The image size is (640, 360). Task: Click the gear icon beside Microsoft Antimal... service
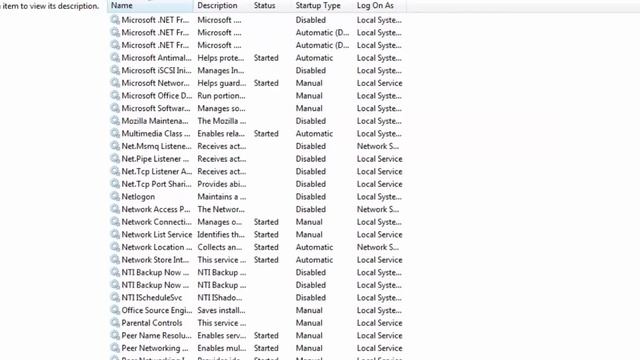(115, 58)
